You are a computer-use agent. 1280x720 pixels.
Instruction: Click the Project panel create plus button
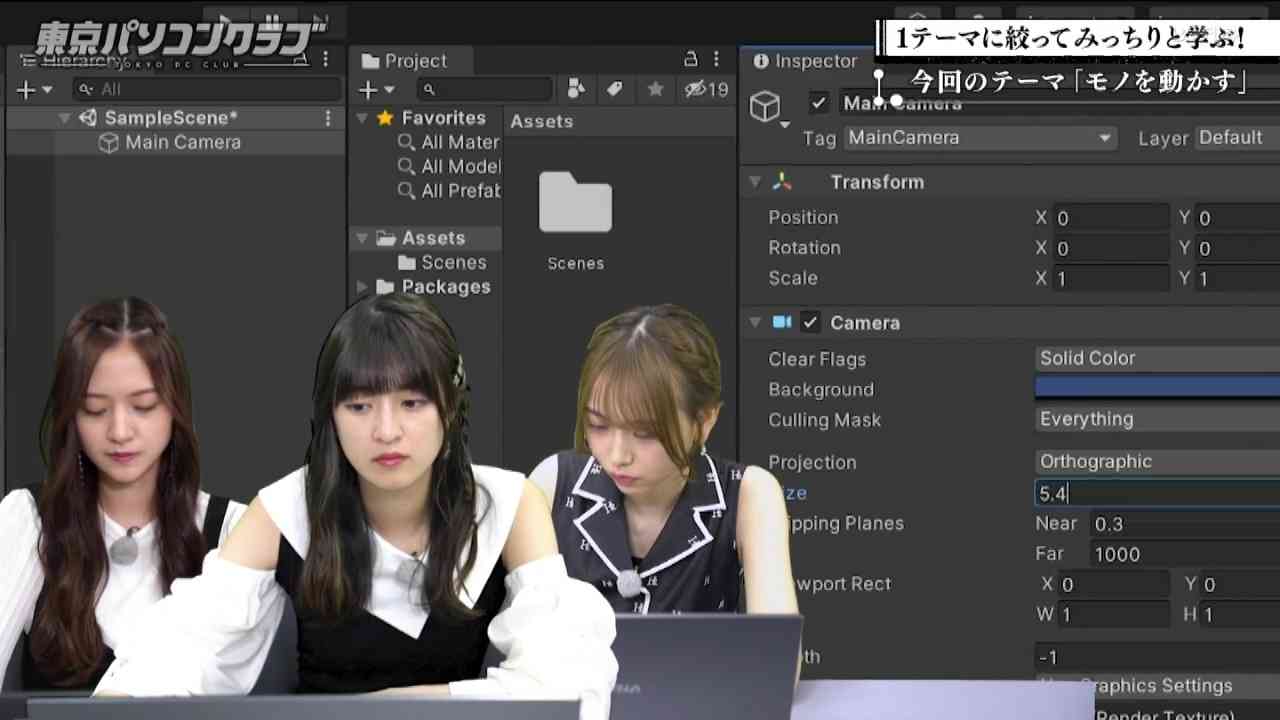coord(368,90)
